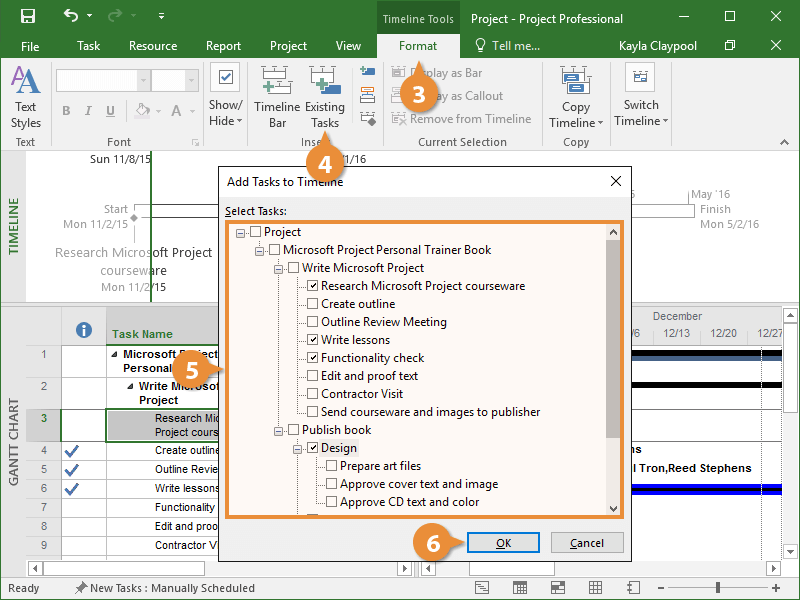The image size is (800, 600).
Task: Click the Existing Tasks icon
Action: click(x=324, y=82)
